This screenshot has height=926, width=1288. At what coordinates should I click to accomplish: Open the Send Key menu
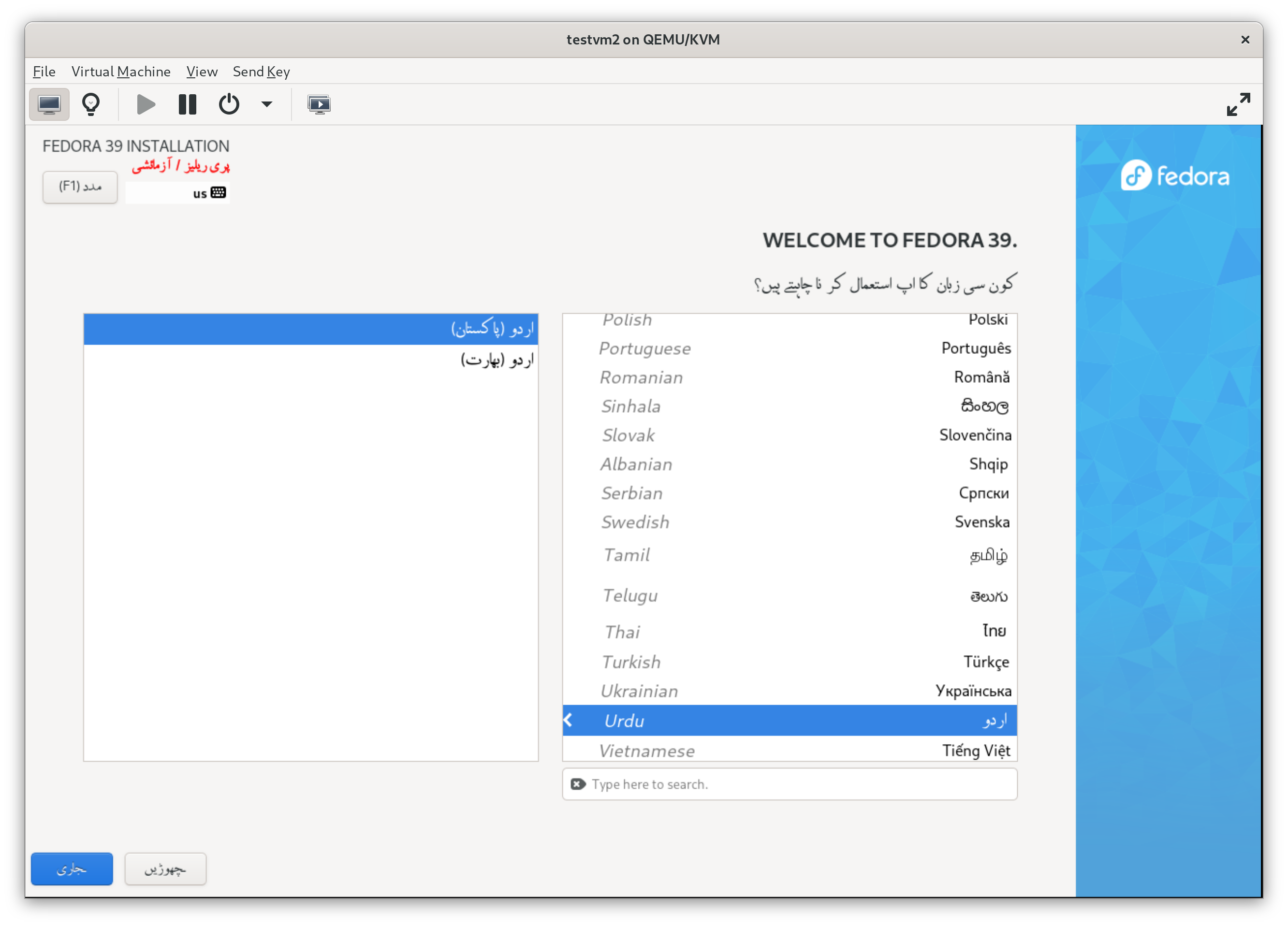(261, 72)
